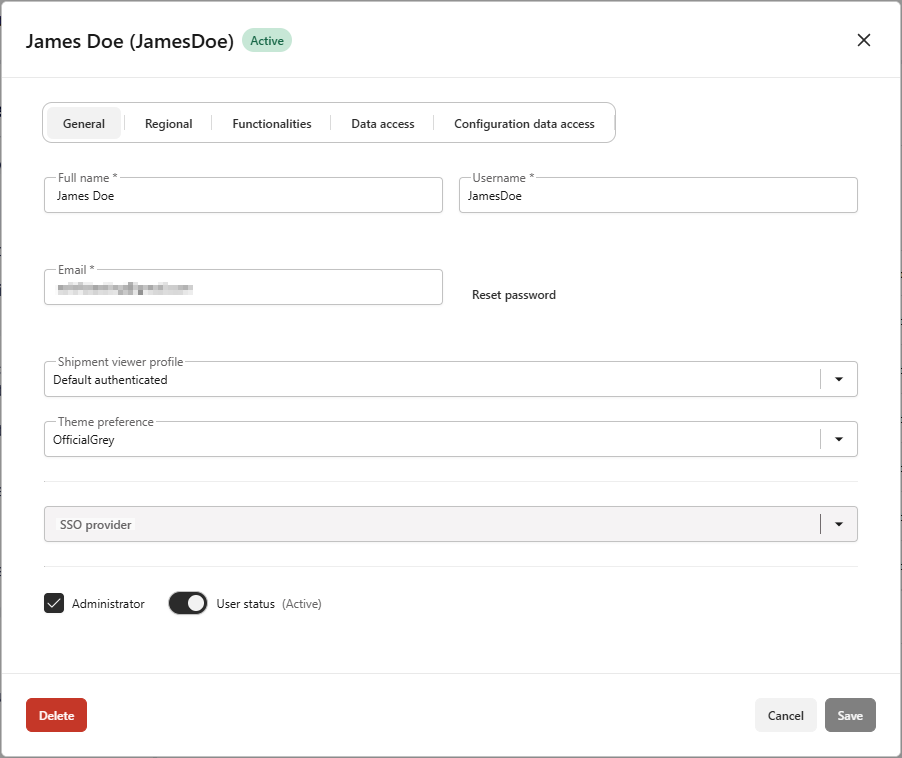
Task: Open Configuration data access tab
Action: [524, 124]
